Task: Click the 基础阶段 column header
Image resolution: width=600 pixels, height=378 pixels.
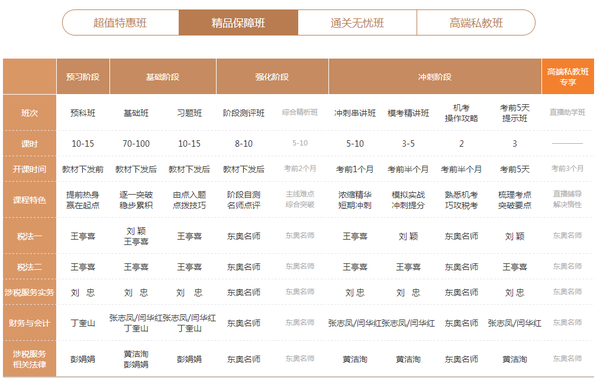Action: click(163, 77)
